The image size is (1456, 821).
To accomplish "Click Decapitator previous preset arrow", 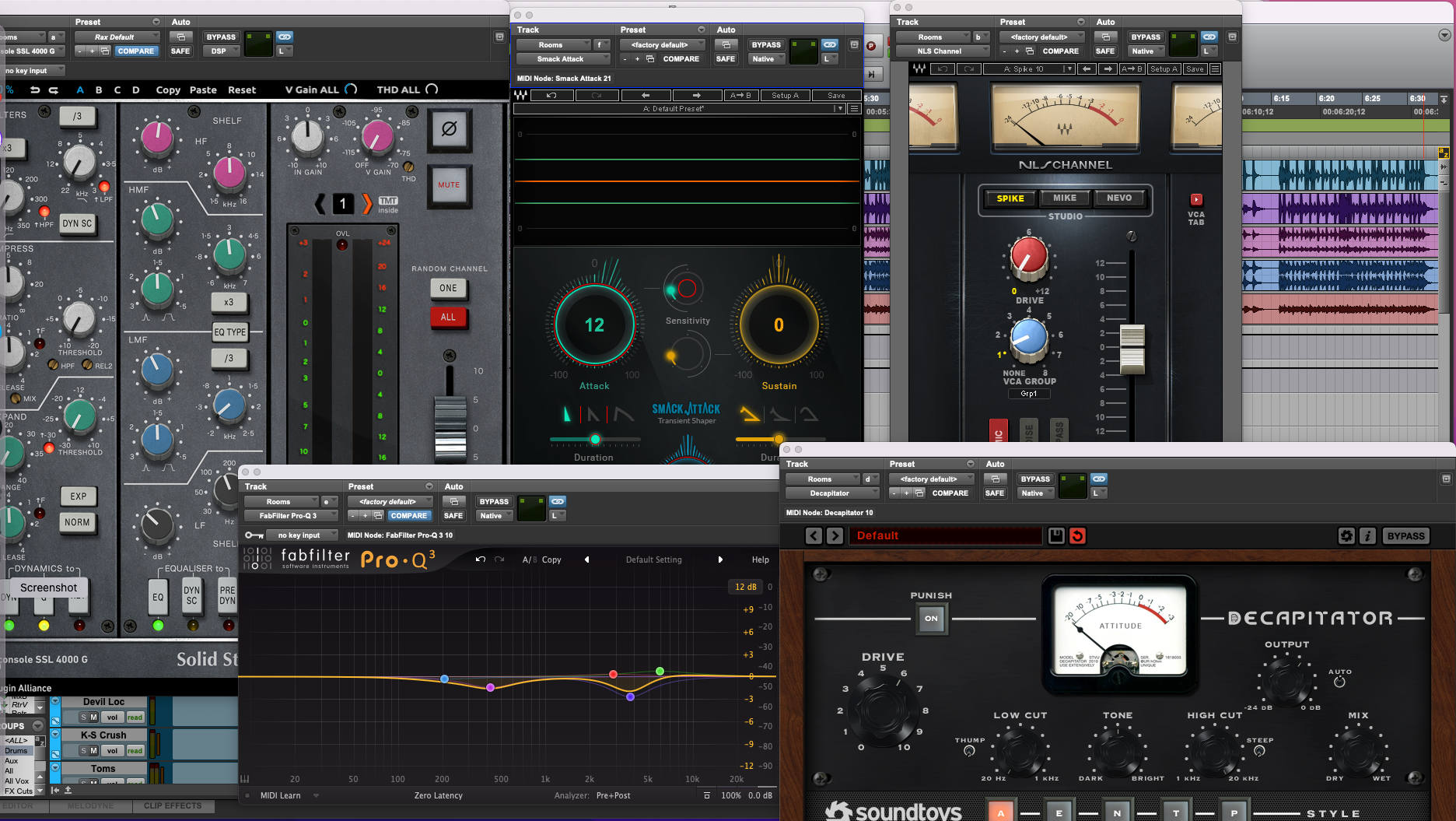I will 814,535.
